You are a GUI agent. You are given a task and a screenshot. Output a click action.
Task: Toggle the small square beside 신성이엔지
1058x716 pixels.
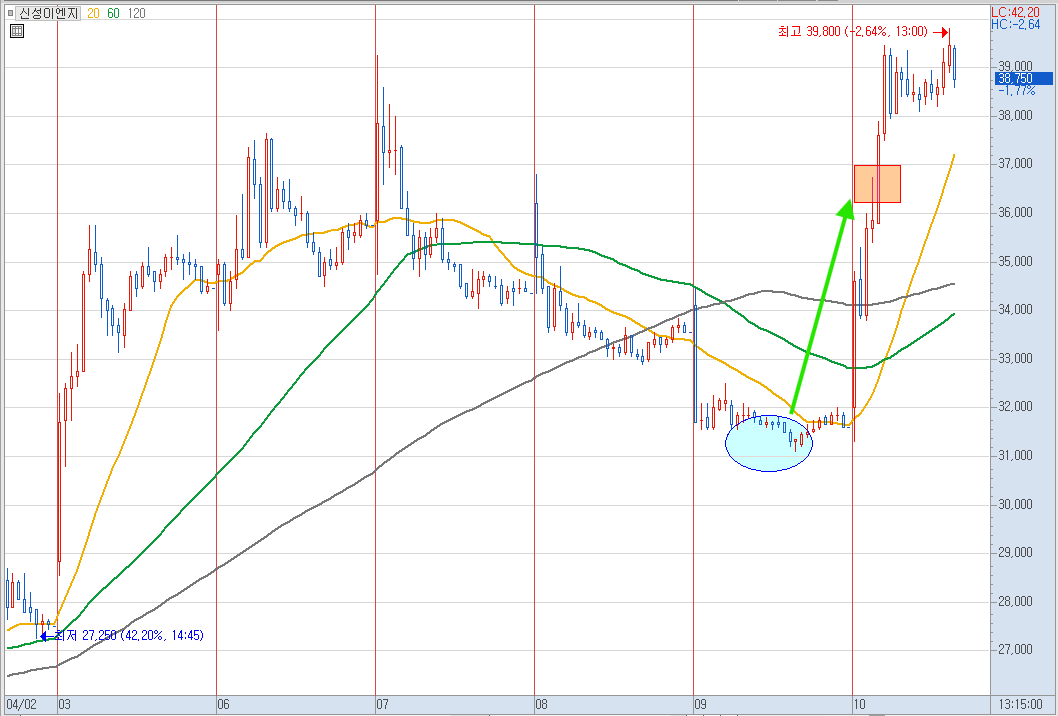click(10, 13)
